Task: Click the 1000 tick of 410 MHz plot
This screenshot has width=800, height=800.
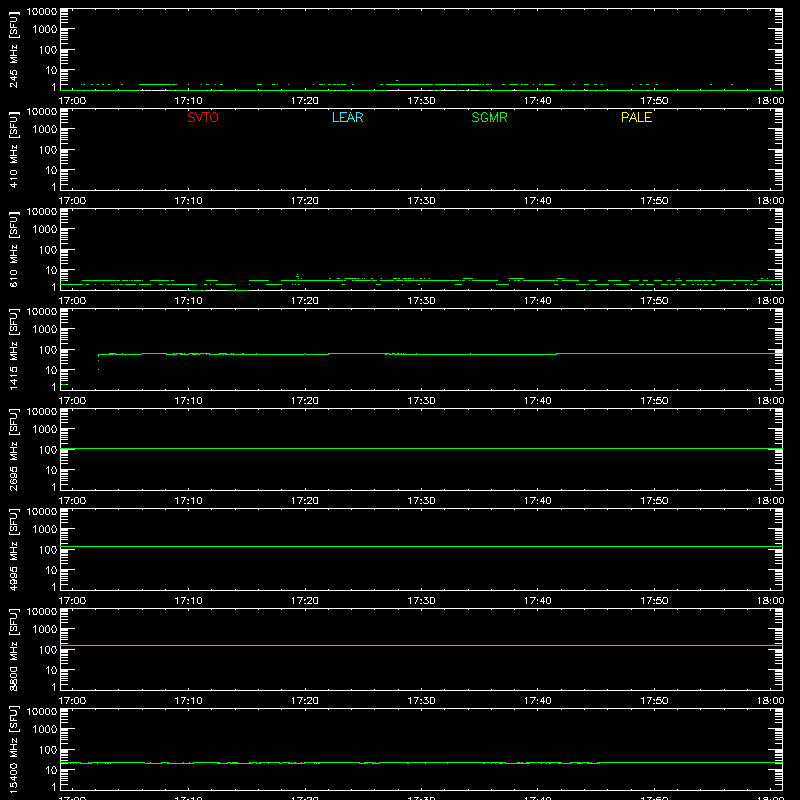Action: pyautogui.click(x=45, y=130)
